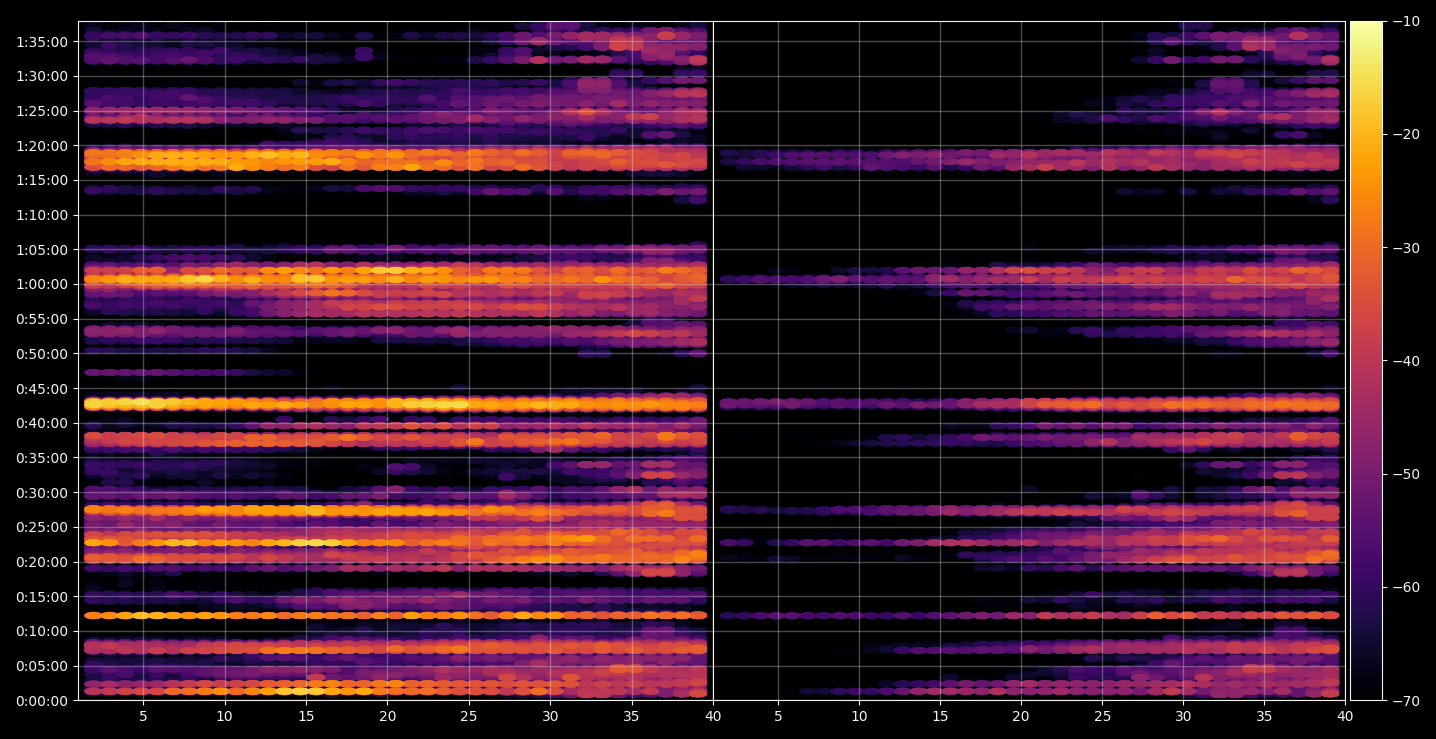
Task: Click x-axis label 25 under the left plot
Action: click(469, 716)
